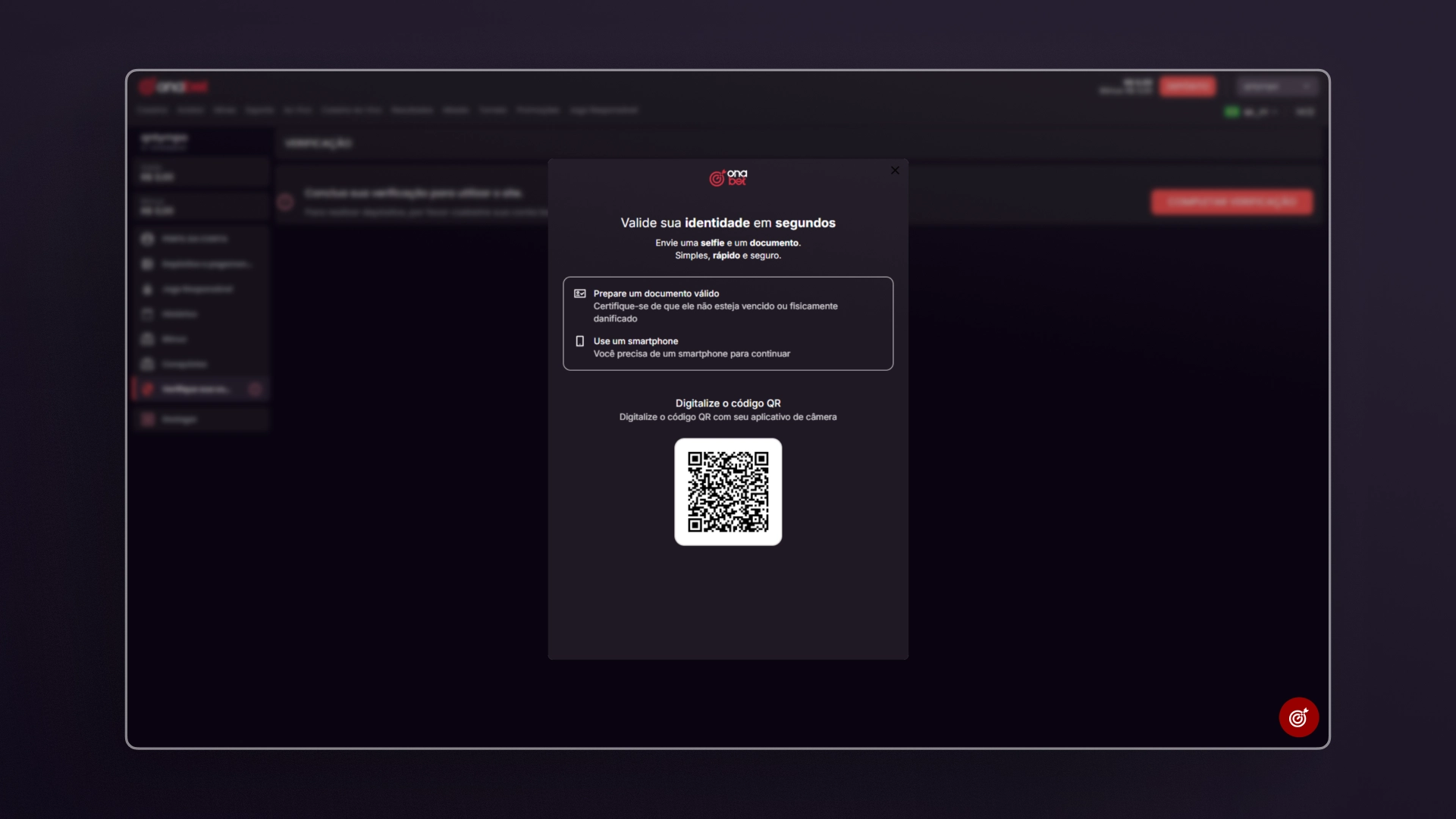The width and height of the screenshot is (1456, 819).
Task: Click the 'Prepare um documento válido' text
Action: 656,293
